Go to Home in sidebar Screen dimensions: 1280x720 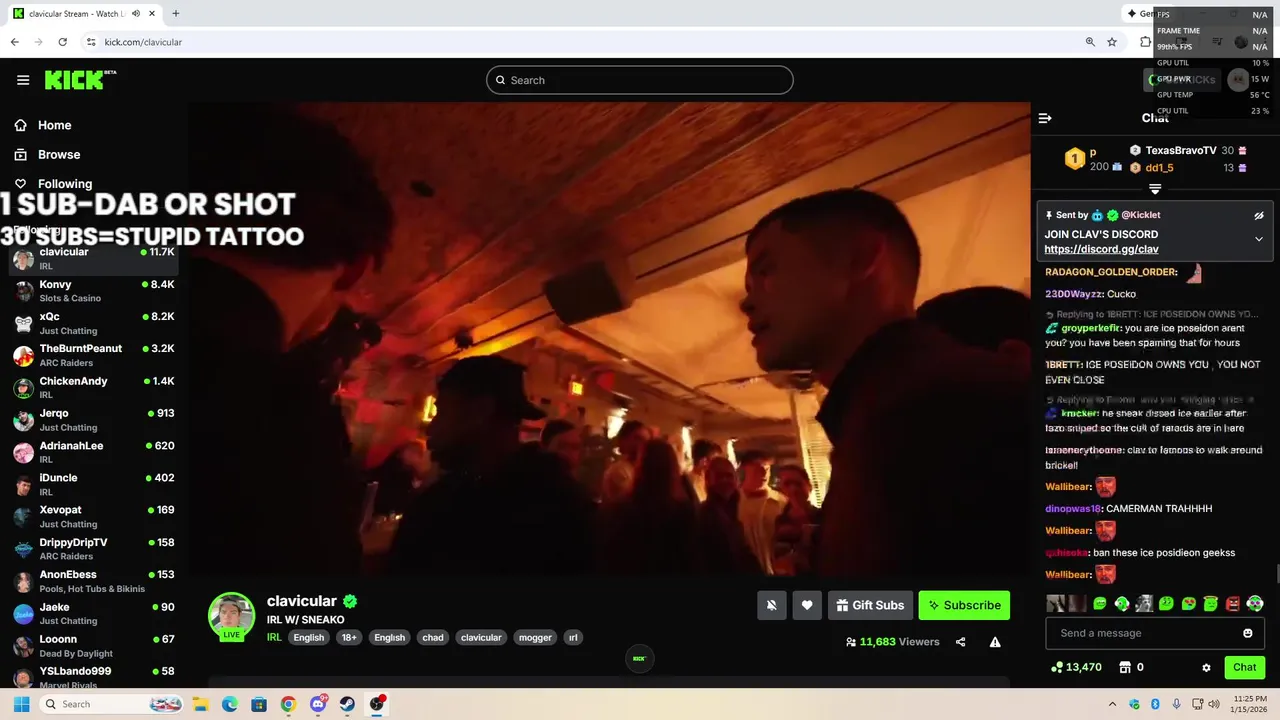coord(43,125)
